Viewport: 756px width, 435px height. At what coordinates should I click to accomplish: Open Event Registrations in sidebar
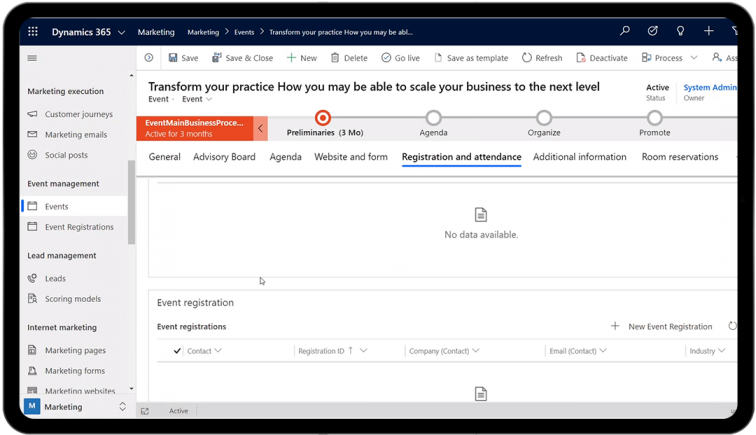point(79,227)
